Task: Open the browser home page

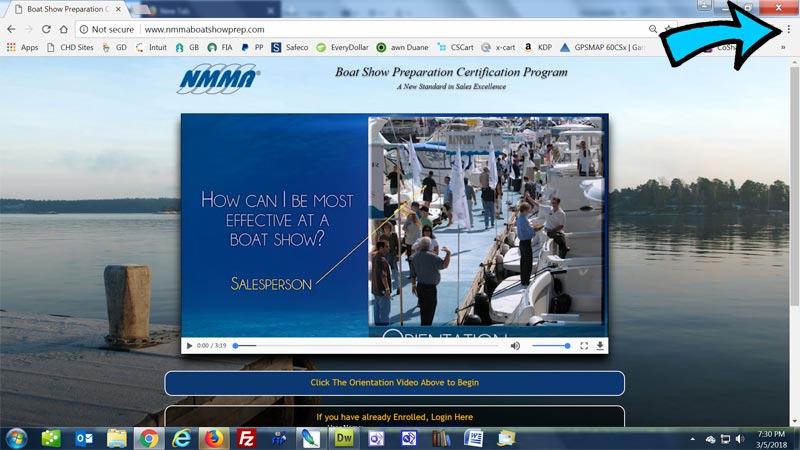Action: tap(63, 29)
